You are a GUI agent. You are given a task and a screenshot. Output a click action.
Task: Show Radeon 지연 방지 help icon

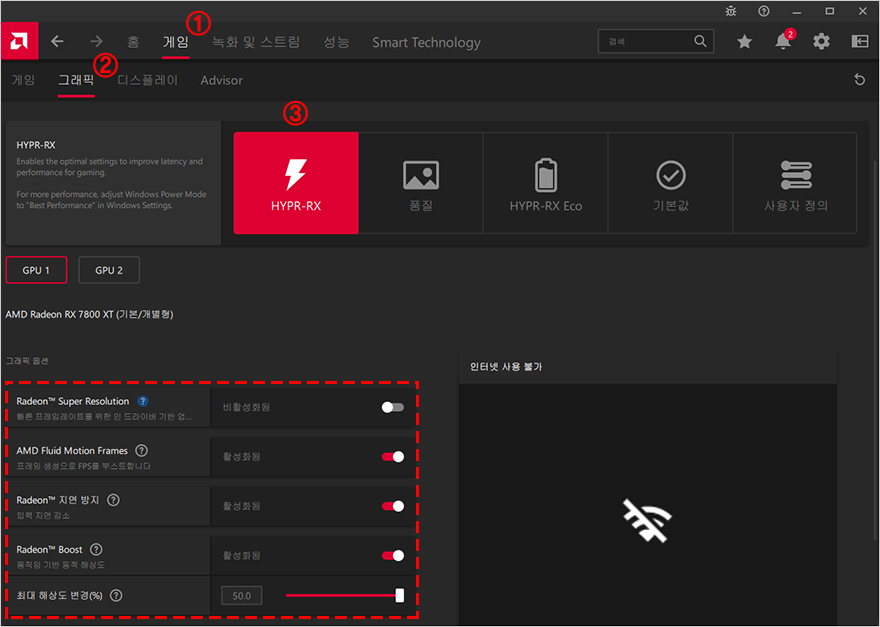click(113, 500)
